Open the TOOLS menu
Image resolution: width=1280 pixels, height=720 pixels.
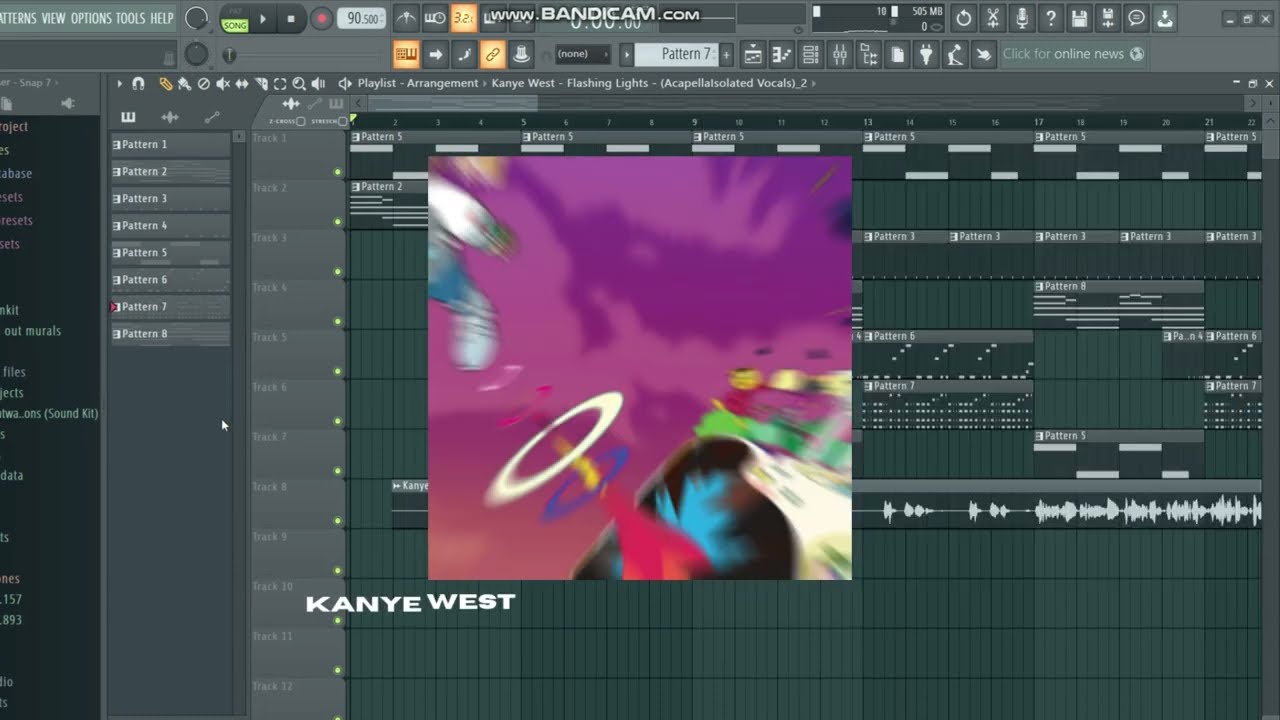131,18
